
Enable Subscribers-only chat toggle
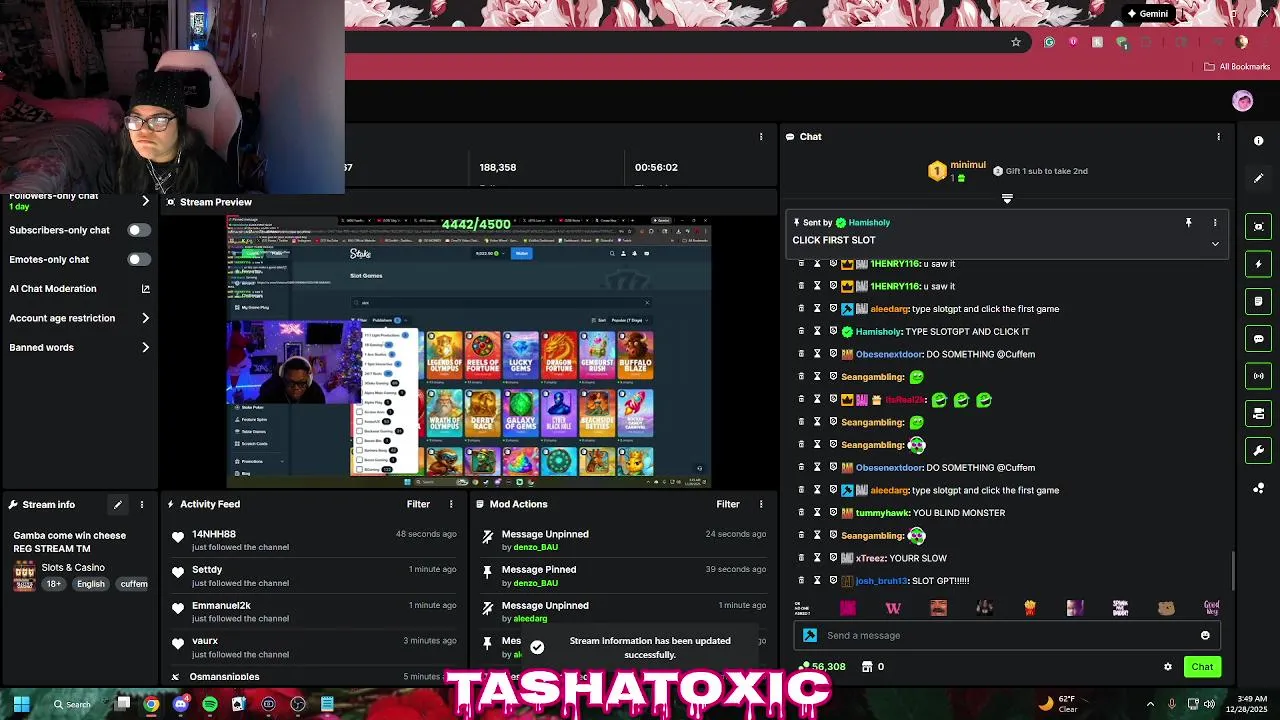tap(138, 230)
